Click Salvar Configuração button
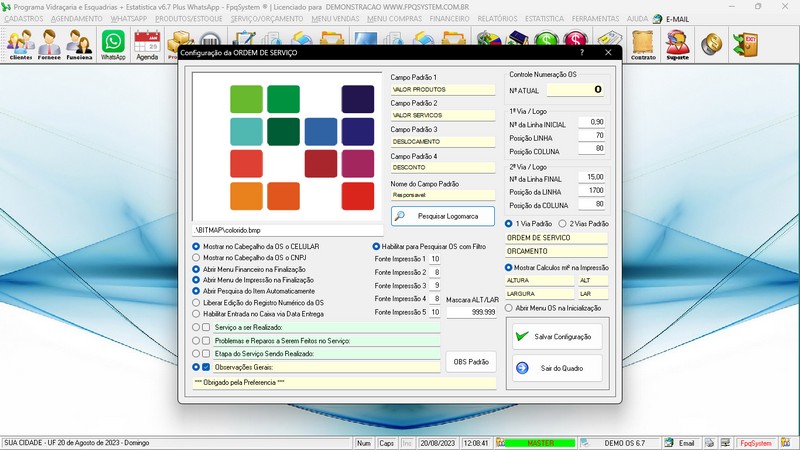 [557, 337]
